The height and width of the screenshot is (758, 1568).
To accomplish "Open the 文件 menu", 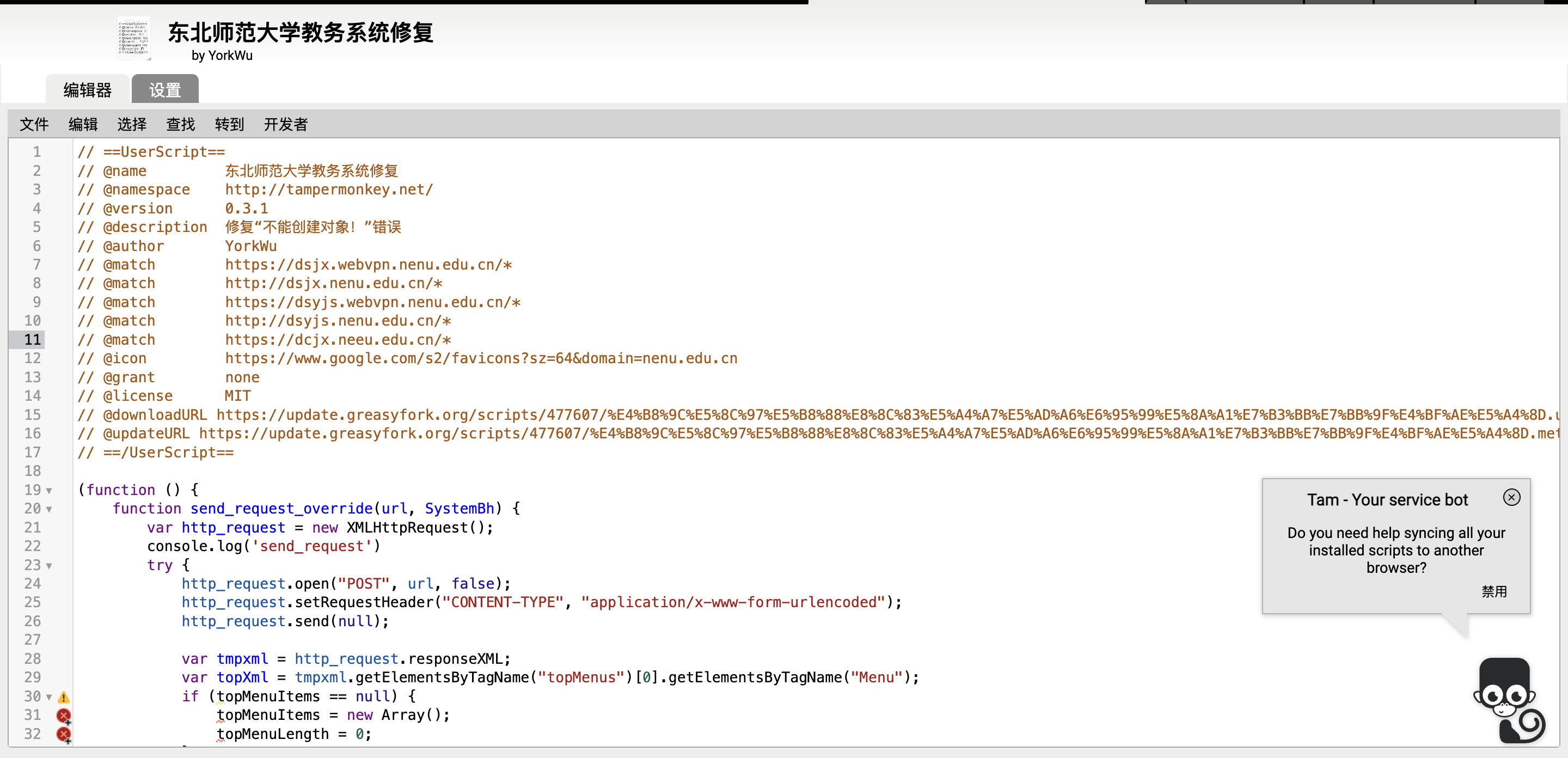I will coord(34,124).
